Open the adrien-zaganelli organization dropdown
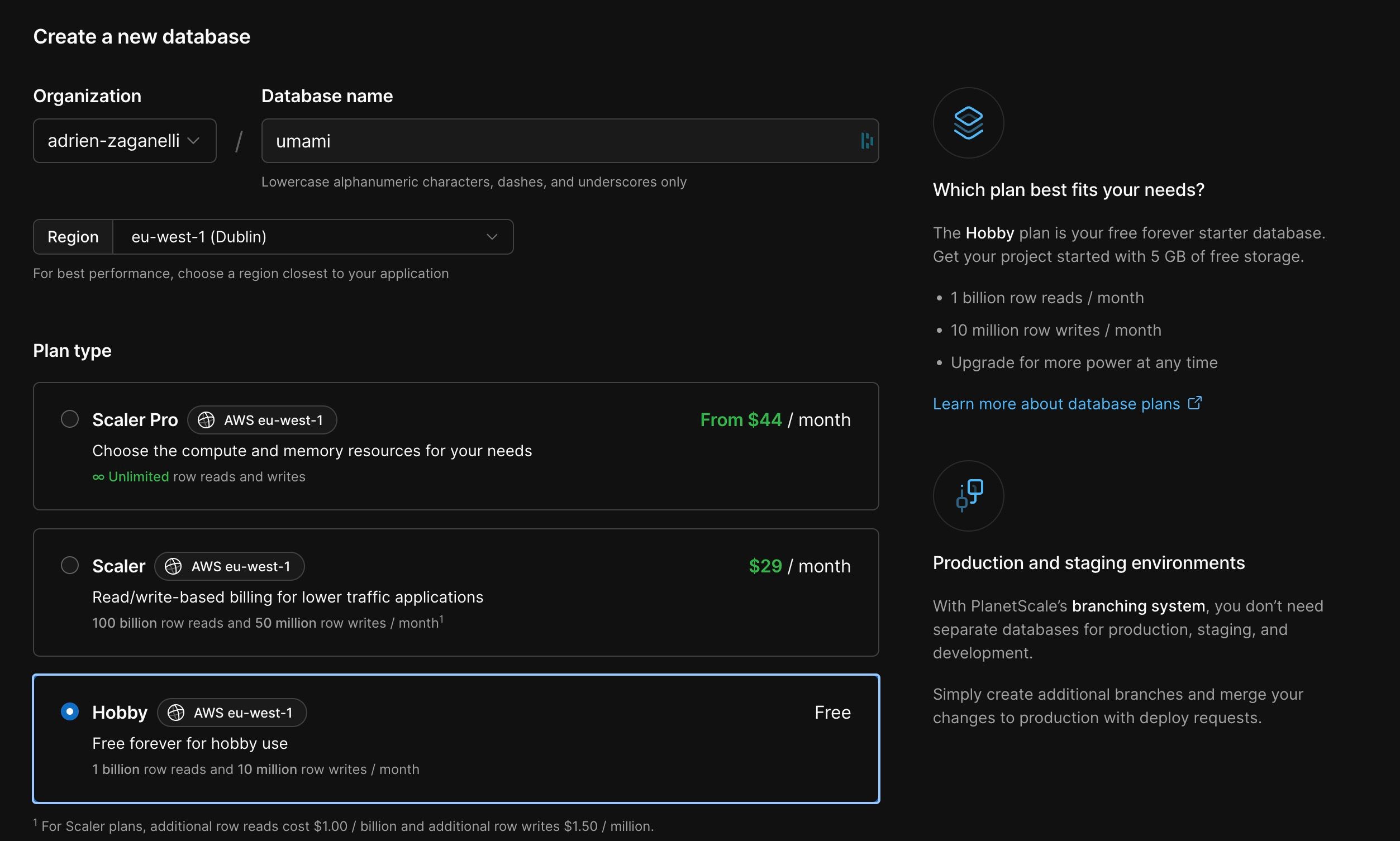 point(125,141)
